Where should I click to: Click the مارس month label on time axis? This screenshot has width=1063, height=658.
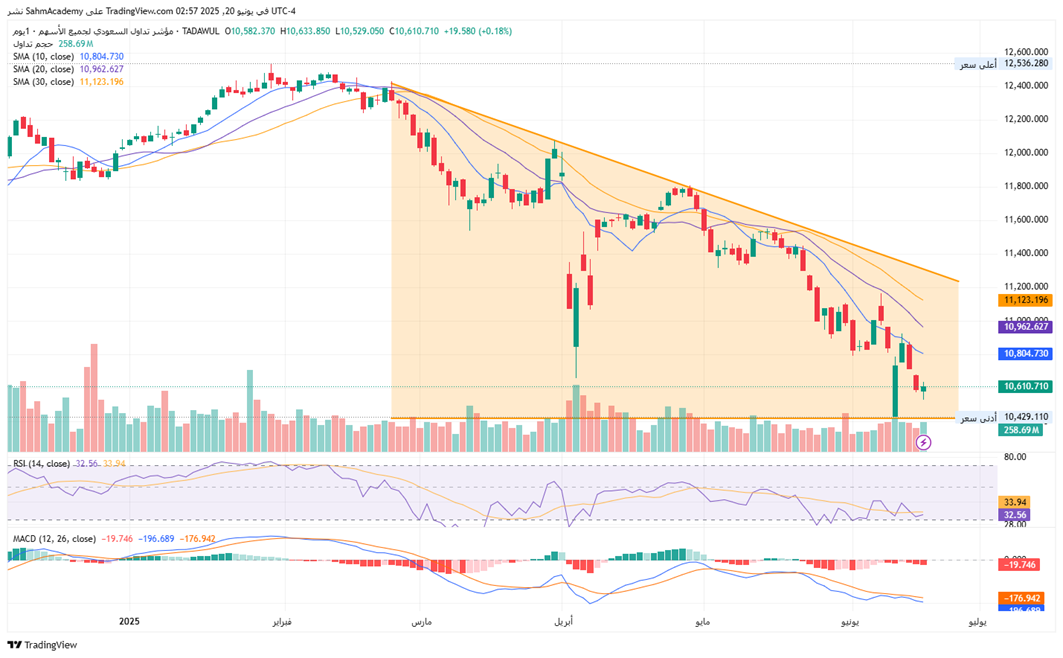421,621
